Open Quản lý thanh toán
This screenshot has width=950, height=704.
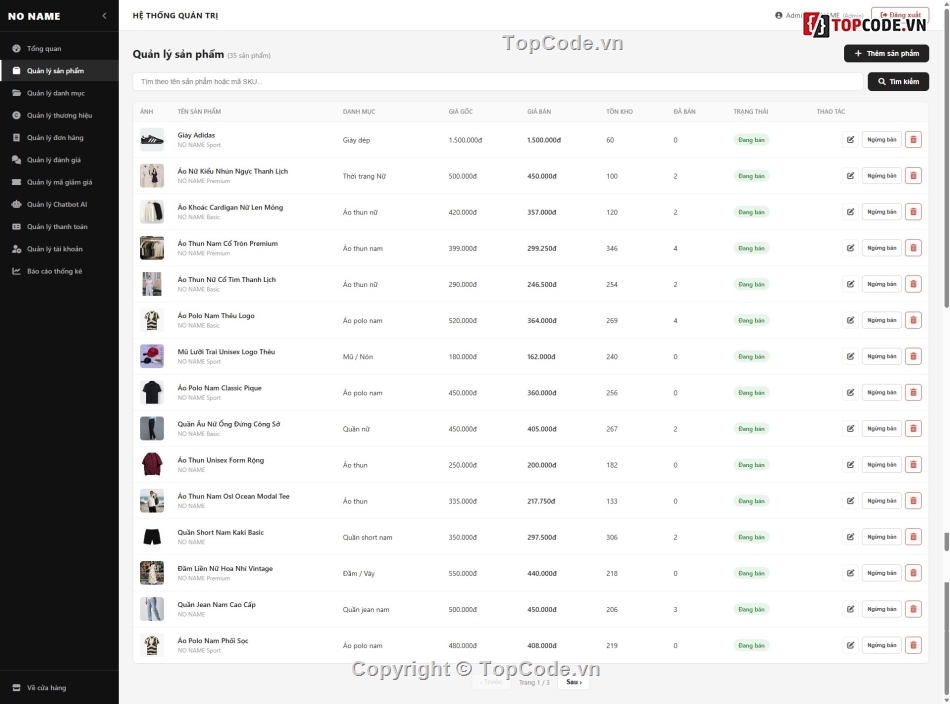coord(59,227)
